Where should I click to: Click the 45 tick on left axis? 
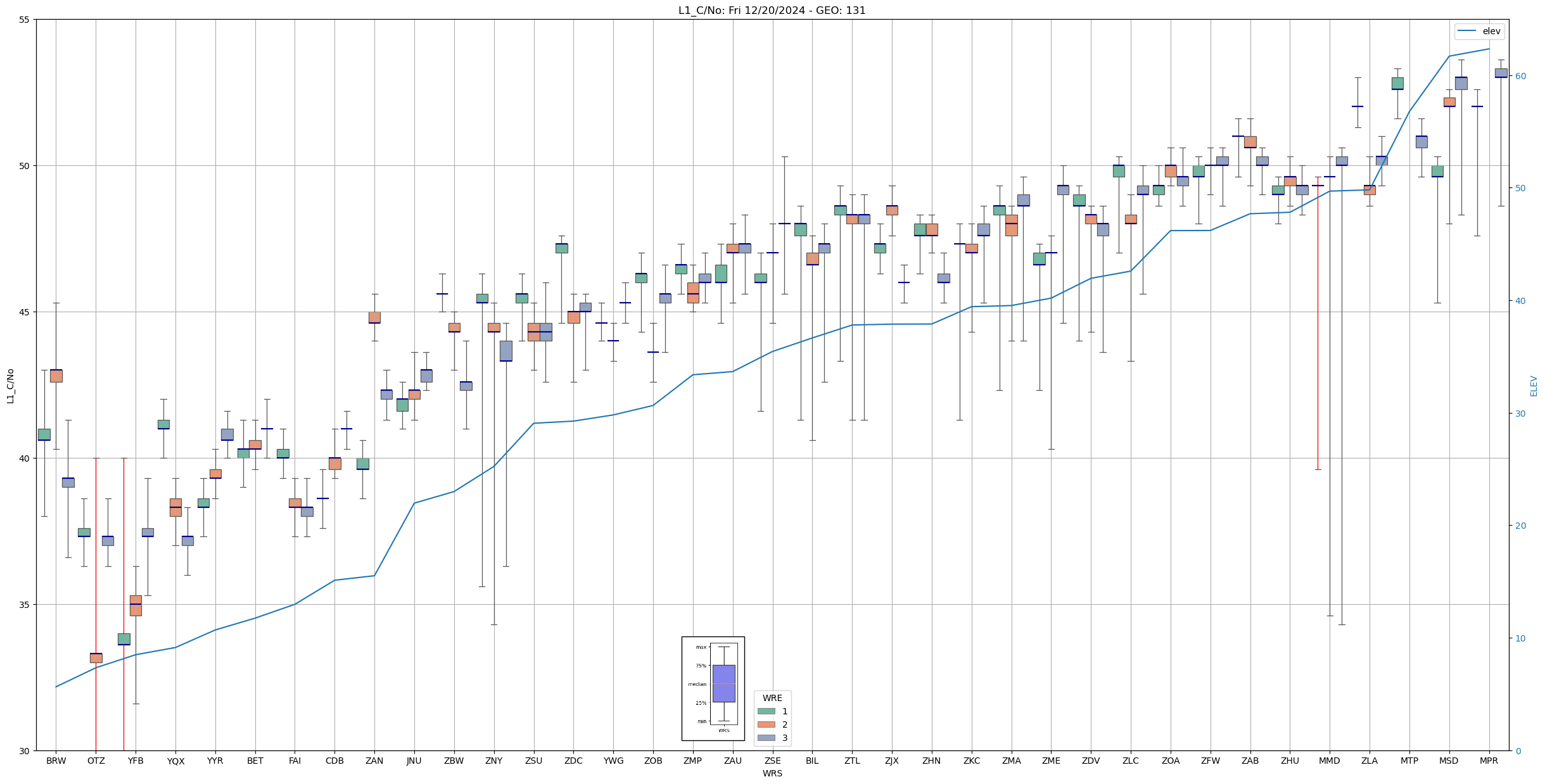24,312
